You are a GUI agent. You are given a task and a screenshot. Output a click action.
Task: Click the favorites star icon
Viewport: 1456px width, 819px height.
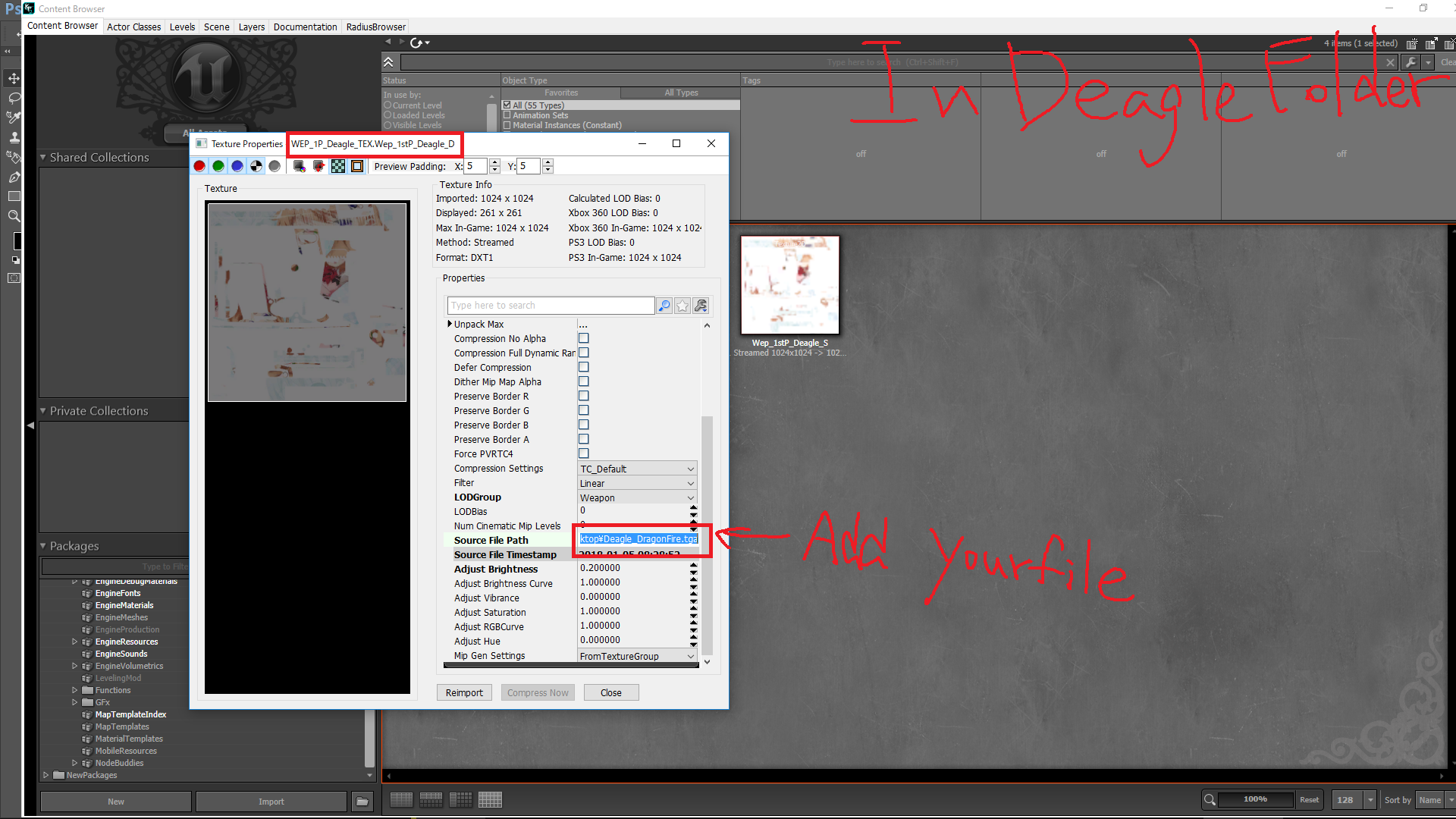tap(682, 306)
